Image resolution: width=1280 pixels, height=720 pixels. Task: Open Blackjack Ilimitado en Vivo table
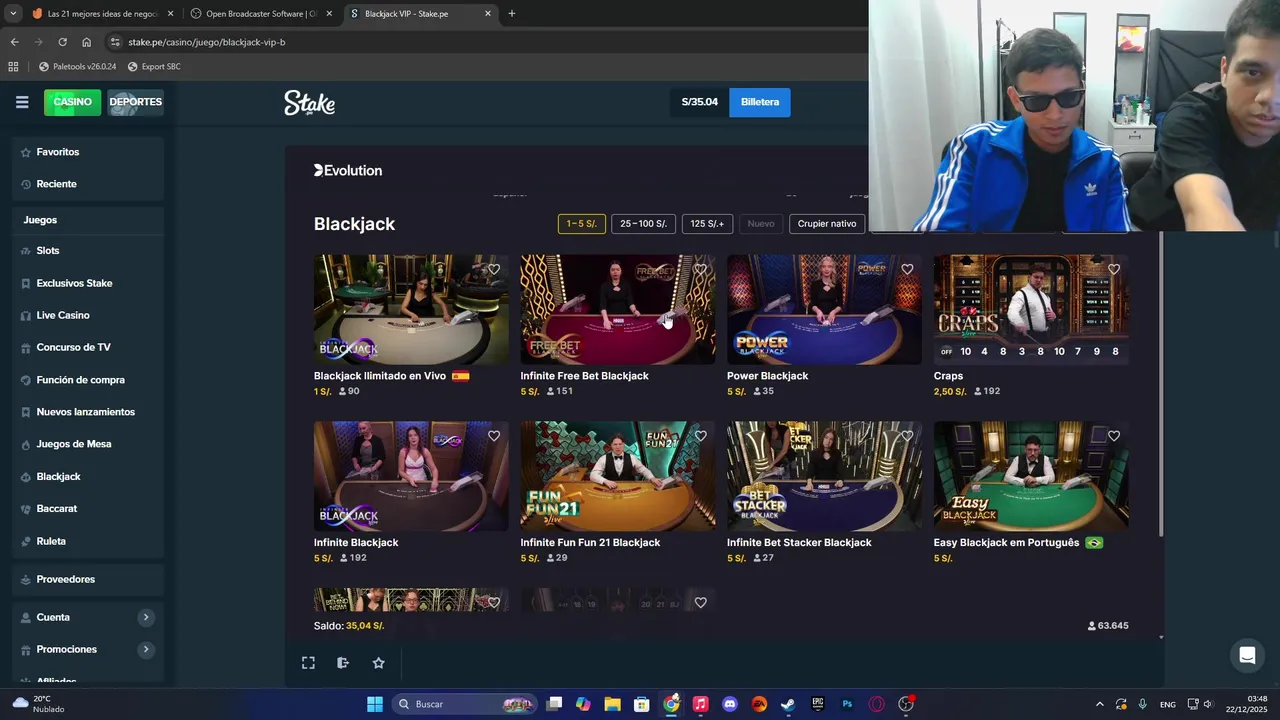click(x=411, y=309)
